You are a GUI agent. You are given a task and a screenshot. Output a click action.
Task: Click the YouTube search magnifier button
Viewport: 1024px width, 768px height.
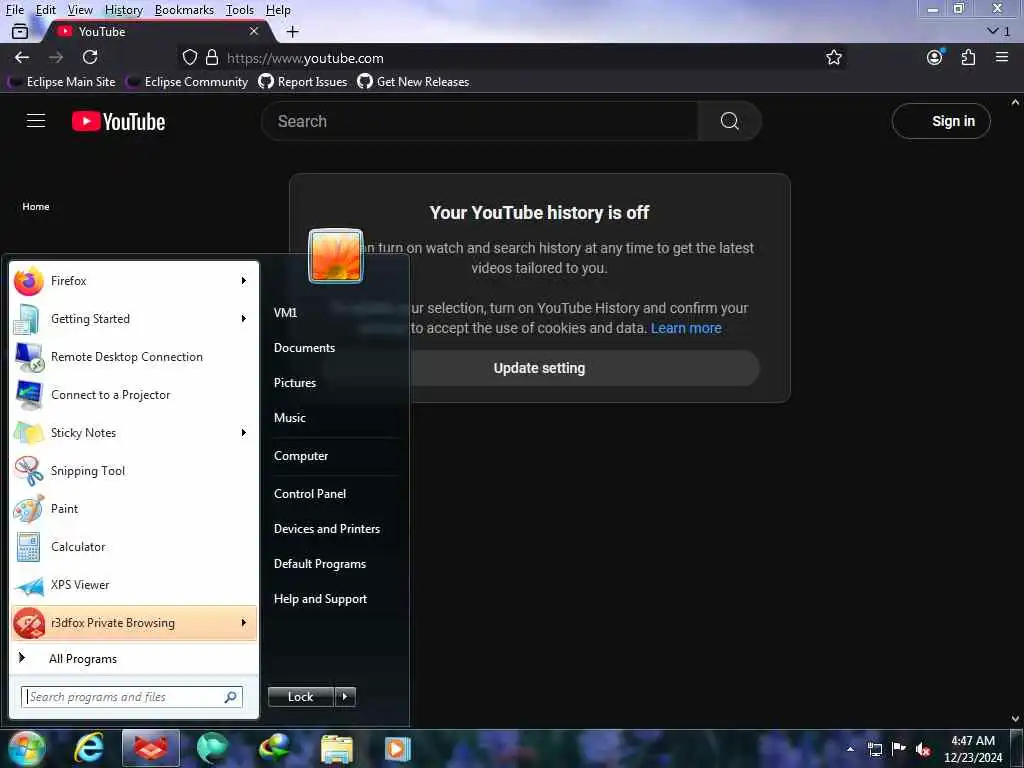(729, 121)
